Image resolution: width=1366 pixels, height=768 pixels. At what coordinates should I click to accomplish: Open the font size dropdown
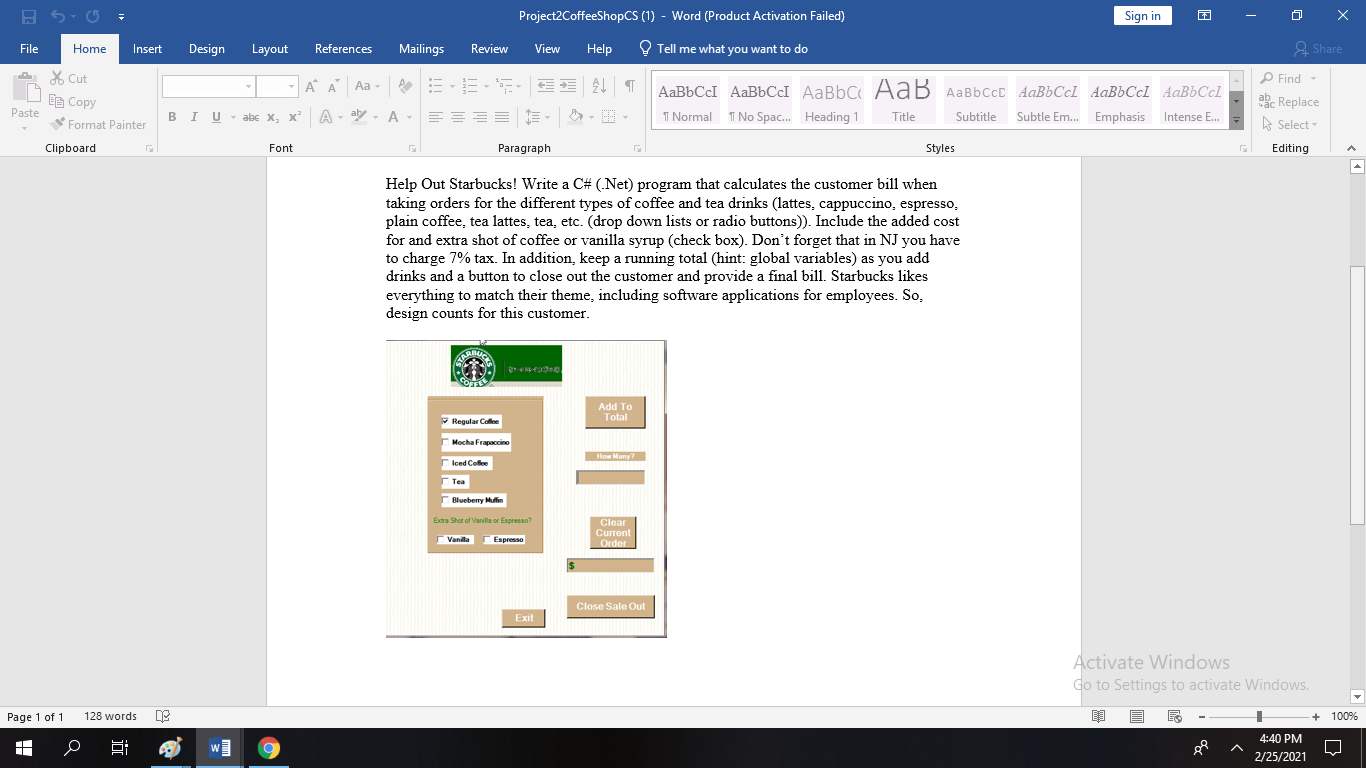291,87
